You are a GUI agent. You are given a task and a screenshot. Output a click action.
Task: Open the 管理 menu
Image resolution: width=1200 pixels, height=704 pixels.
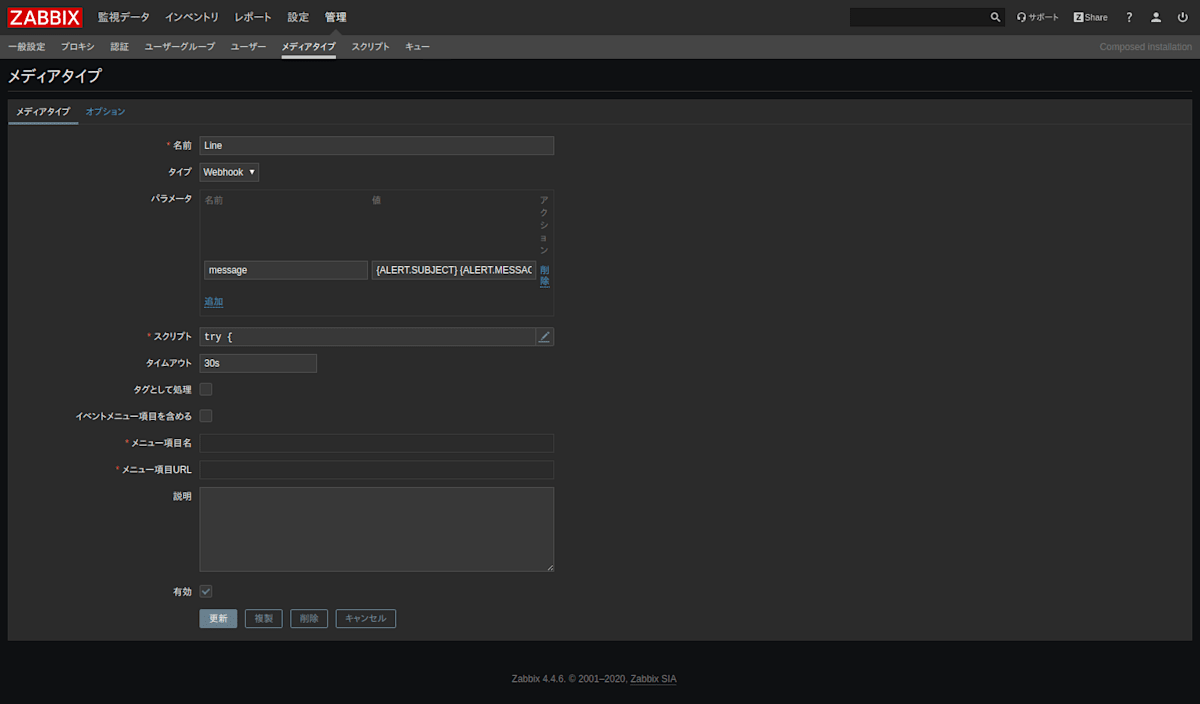pyautogui.click(x=336, y=17)
